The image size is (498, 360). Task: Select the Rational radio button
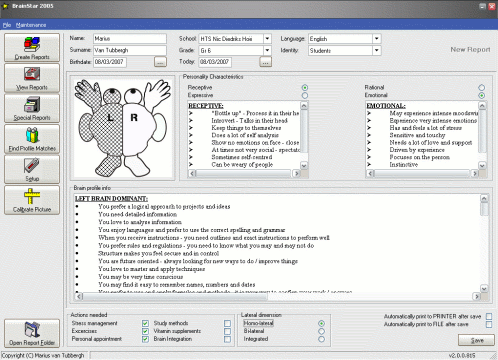(482, 88)
